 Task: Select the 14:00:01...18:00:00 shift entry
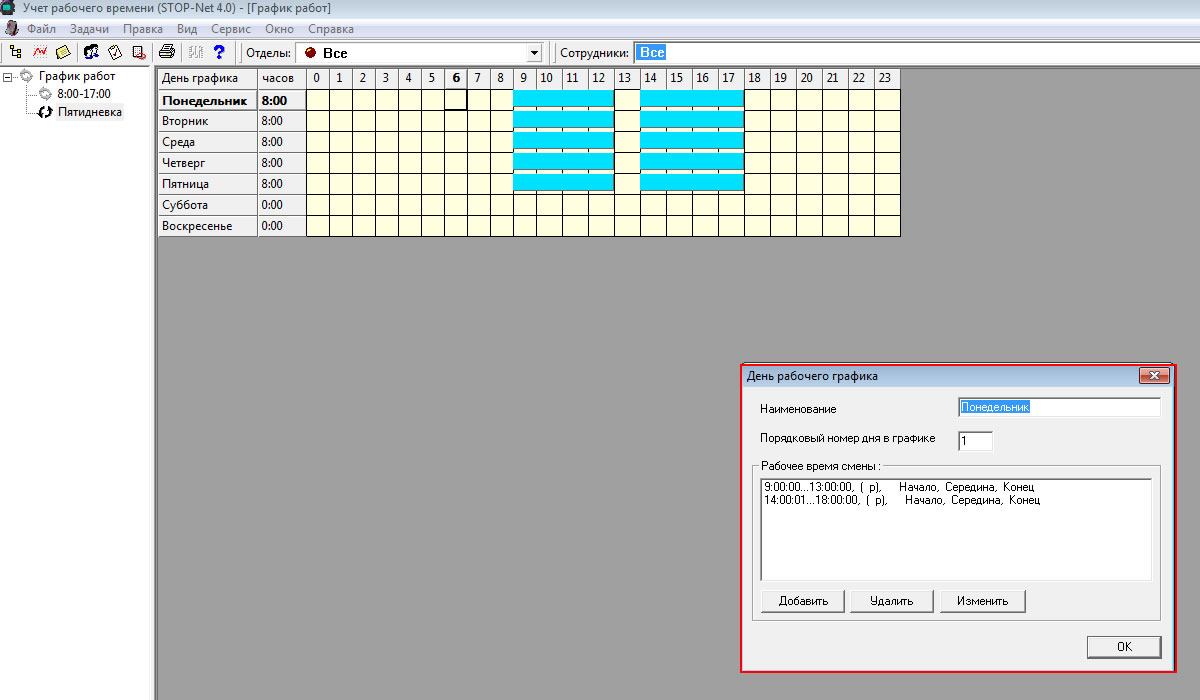tap(901, 500)
